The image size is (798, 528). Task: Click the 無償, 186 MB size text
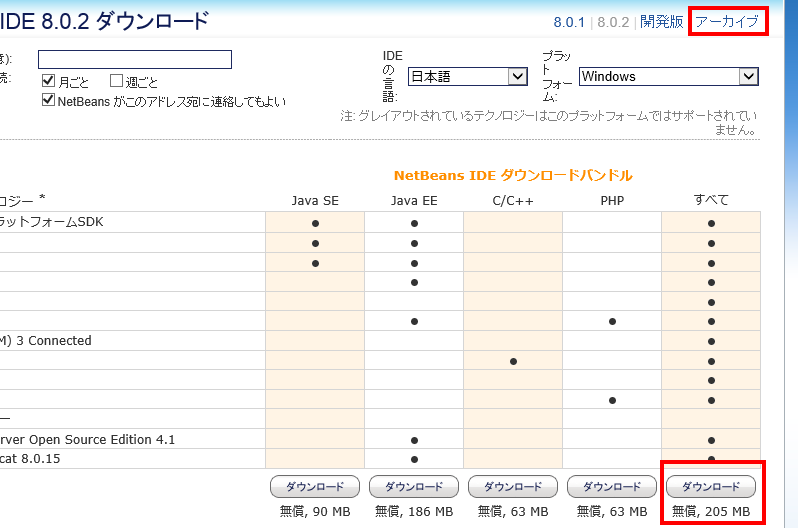tap(414, 511)
